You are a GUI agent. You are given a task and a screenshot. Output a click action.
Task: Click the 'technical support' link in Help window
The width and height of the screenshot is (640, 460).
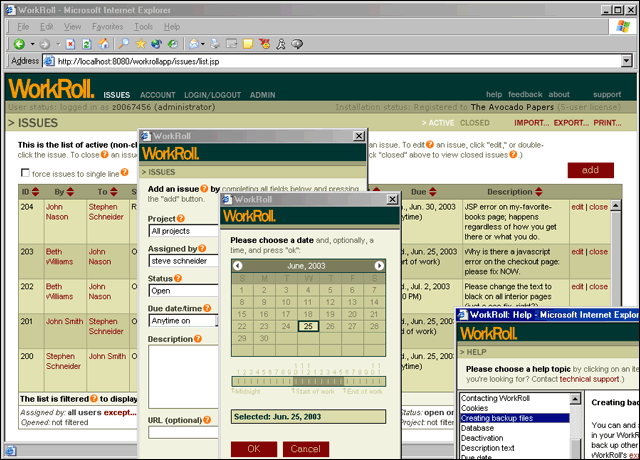[589, 379]
